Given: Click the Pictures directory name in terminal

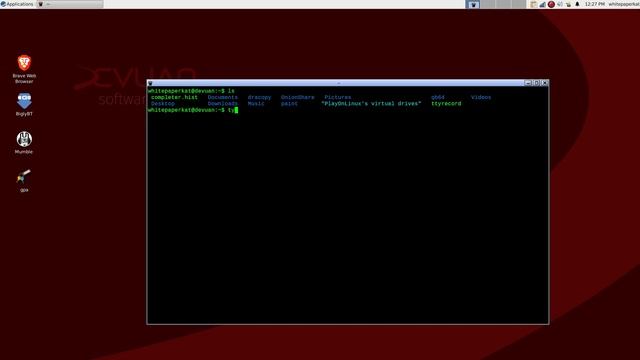Looking at the screenshot, I should tap(338, 97).
